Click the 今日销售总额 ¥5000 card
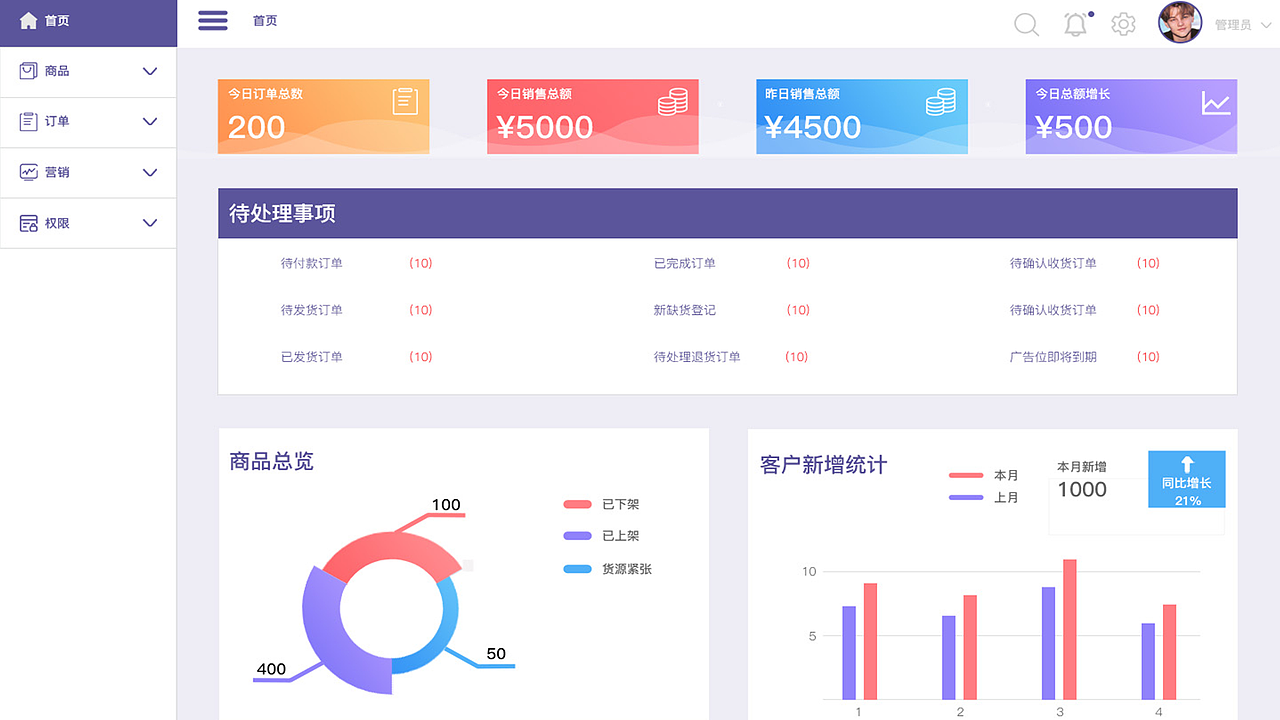The width and height of the screenshot is (1280, 720). pyautogui.click(x=593, y=116)
